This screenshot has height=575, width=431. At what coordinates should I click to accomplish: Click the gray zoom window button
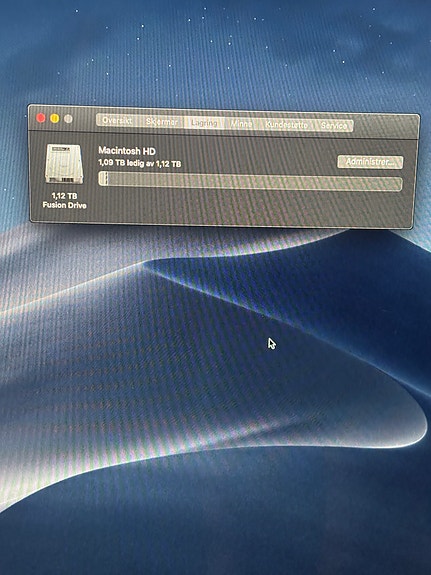[68, 119]
